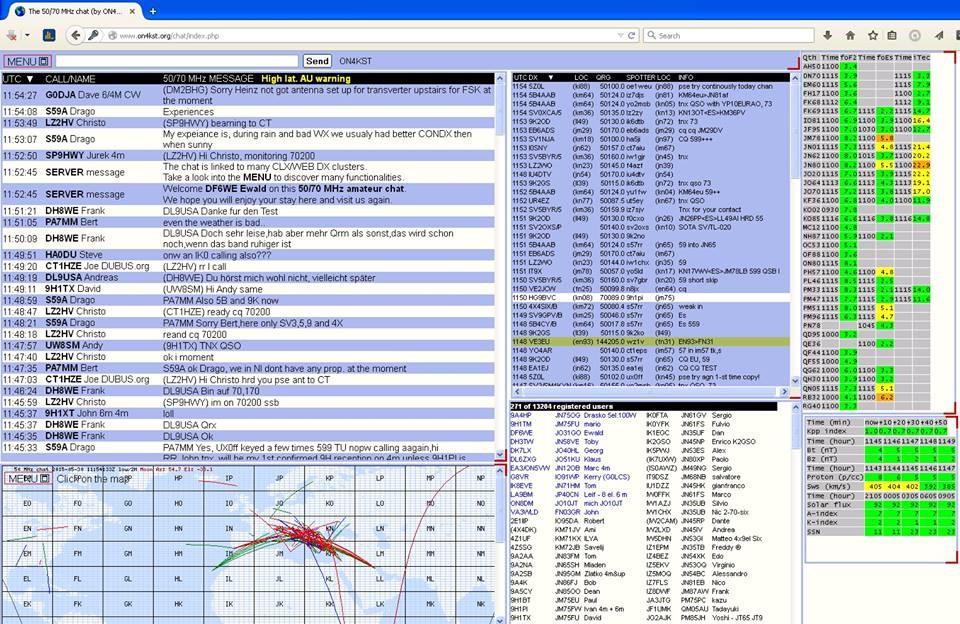The height and width of the screenshot is (624, 960).
Task: Click the key icon beside the address bar
Action: (x=93, y=36)
